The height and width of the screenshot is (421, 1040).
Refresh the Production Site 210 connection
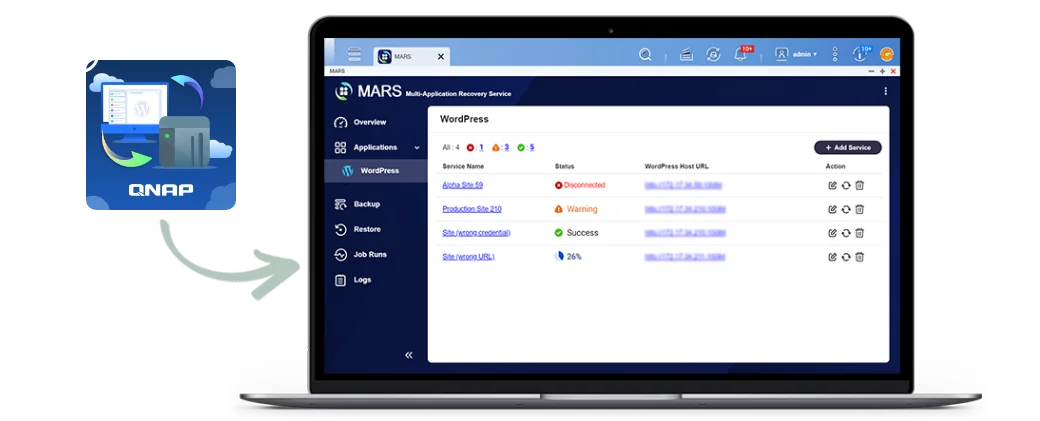pyautogui.click(x=846, y=210)
